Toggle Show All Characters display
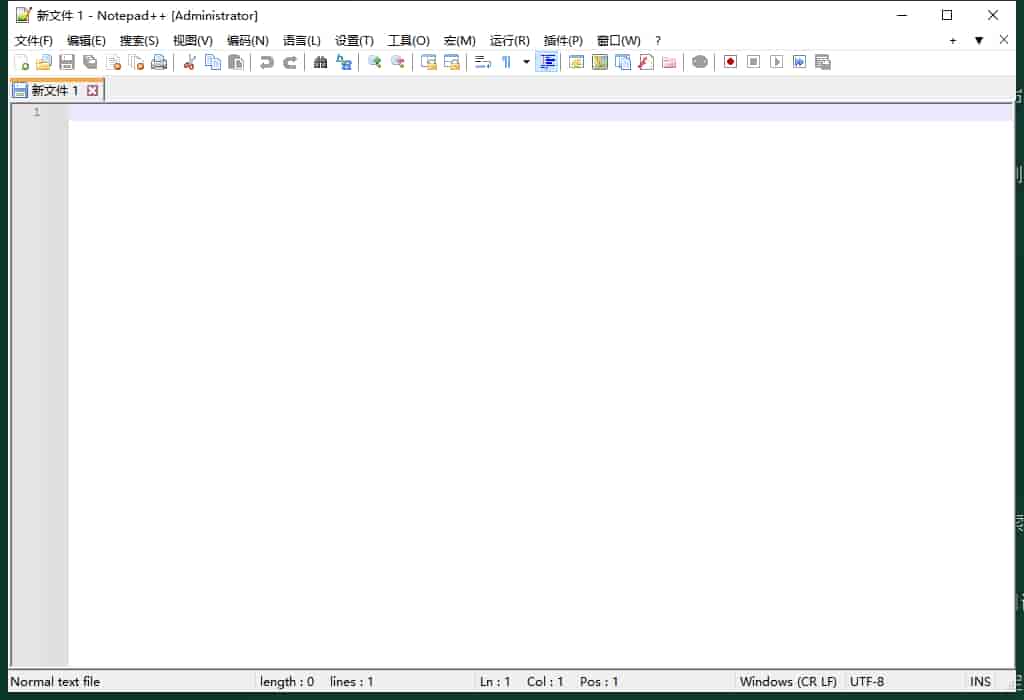Screen dimensions: 1024x700 tap(507, 61)
